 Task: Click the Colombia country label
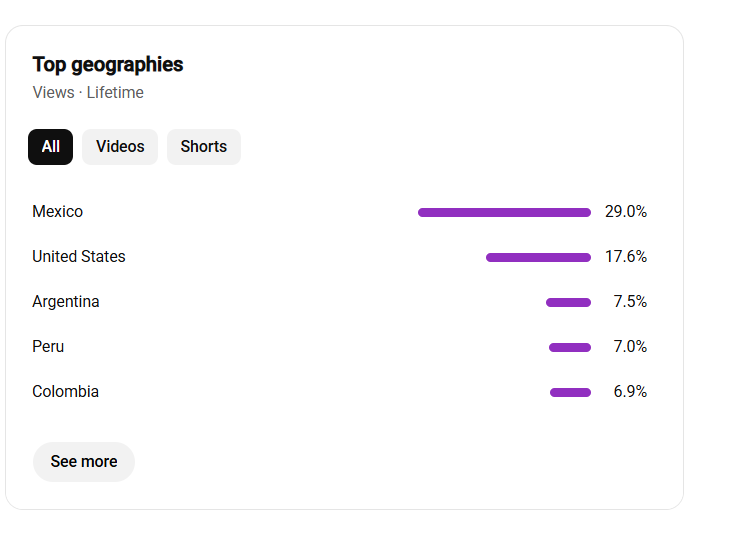[66, 392]
